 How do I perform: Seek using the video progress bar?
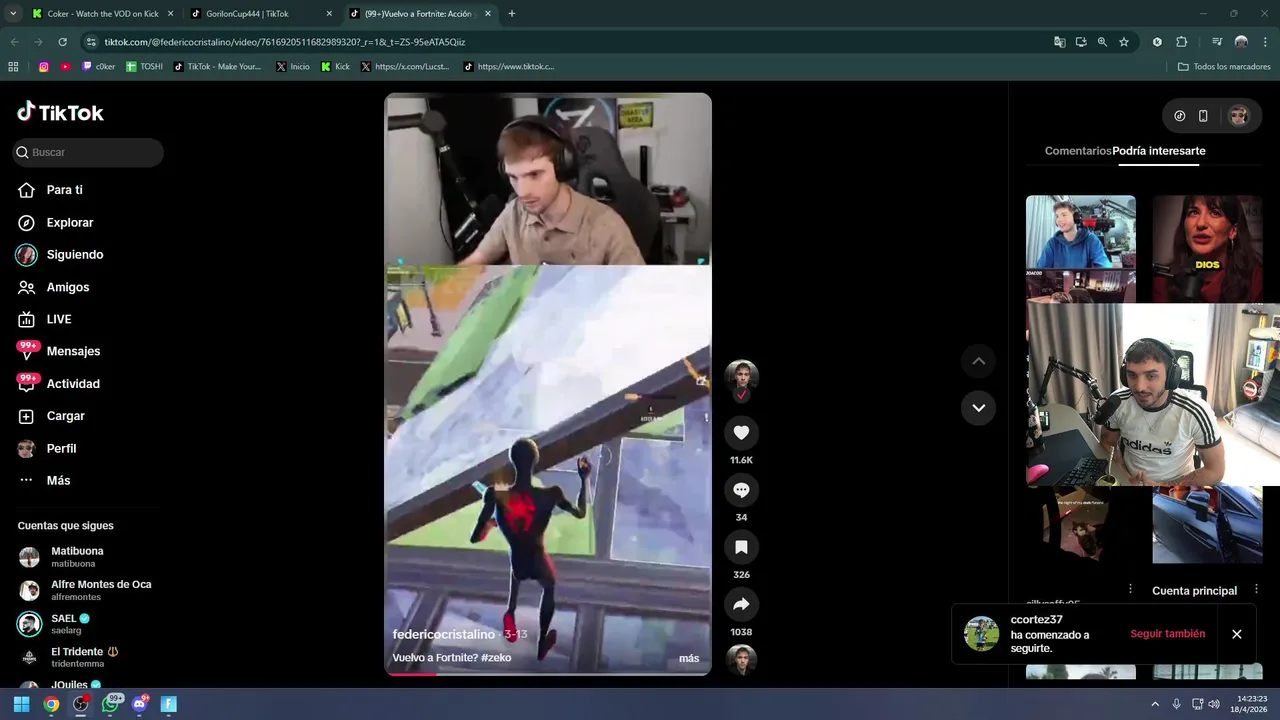point(548,674)
